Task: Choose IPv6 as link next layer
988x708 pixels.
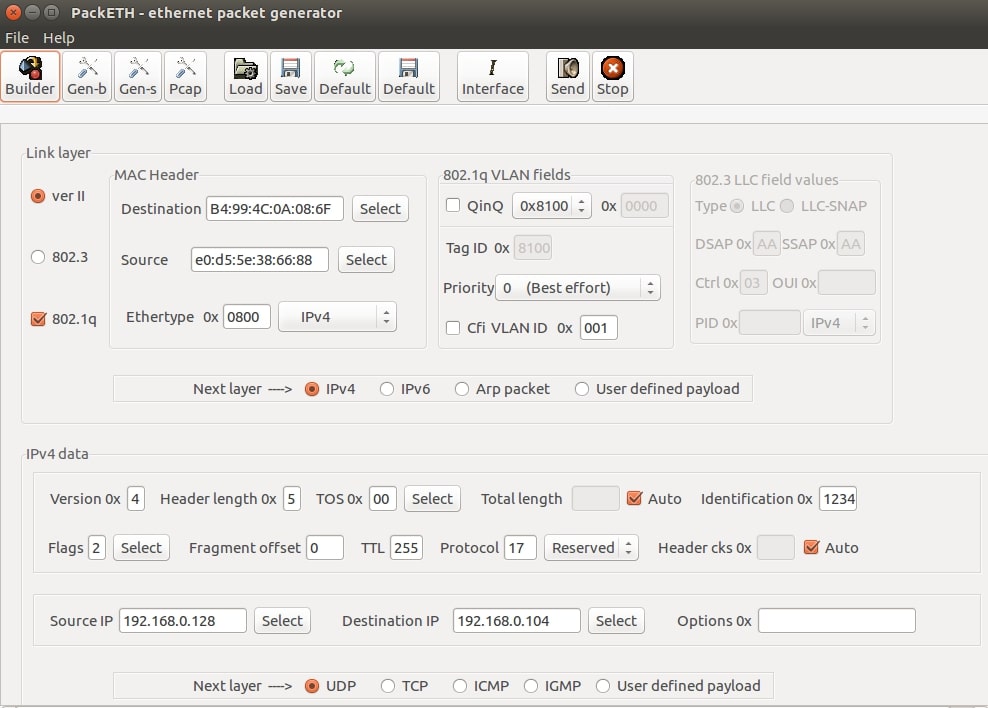Action: click(x=387, y=389)
